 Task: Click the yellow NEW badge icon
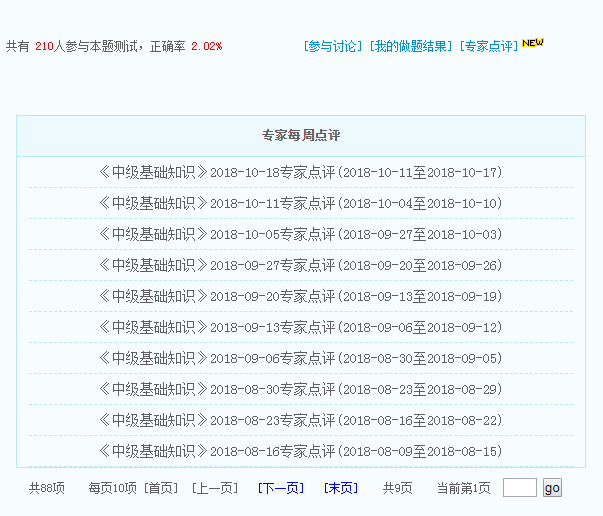[533, 43]
